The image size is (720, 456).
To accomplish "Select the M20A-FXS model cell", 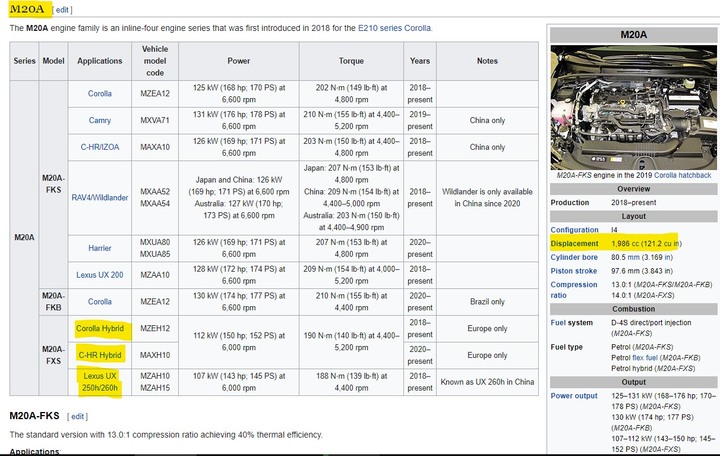I will click(x=53, y=355).
